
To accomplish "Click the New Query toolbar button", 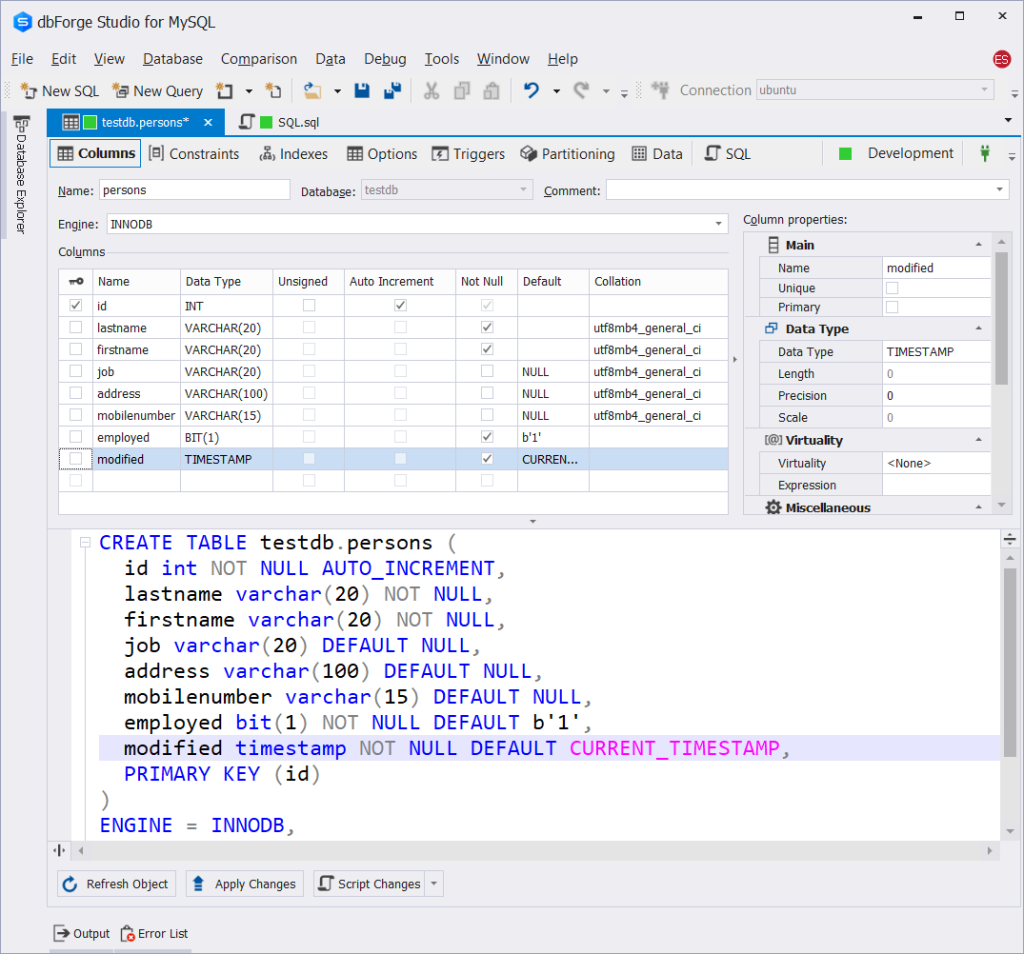I will [157, 91].
